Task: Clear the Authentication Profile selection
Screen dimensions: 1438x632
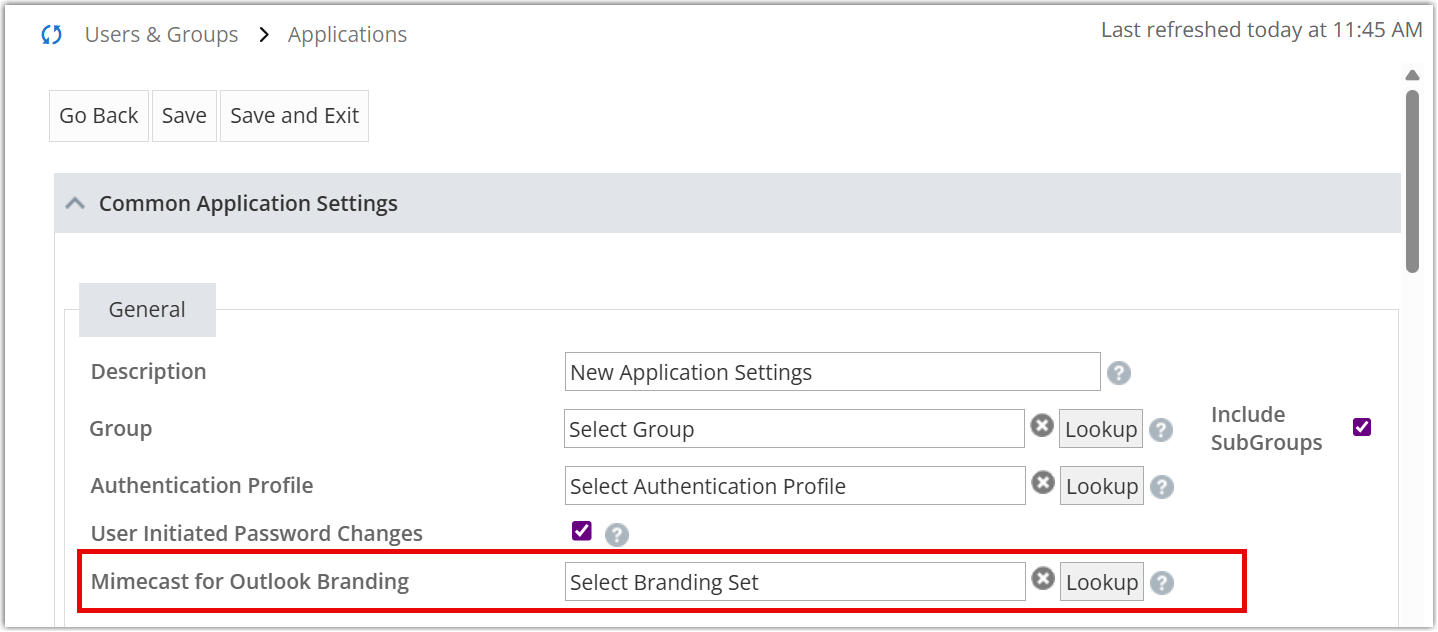Action: click(x=1043, y=483)
